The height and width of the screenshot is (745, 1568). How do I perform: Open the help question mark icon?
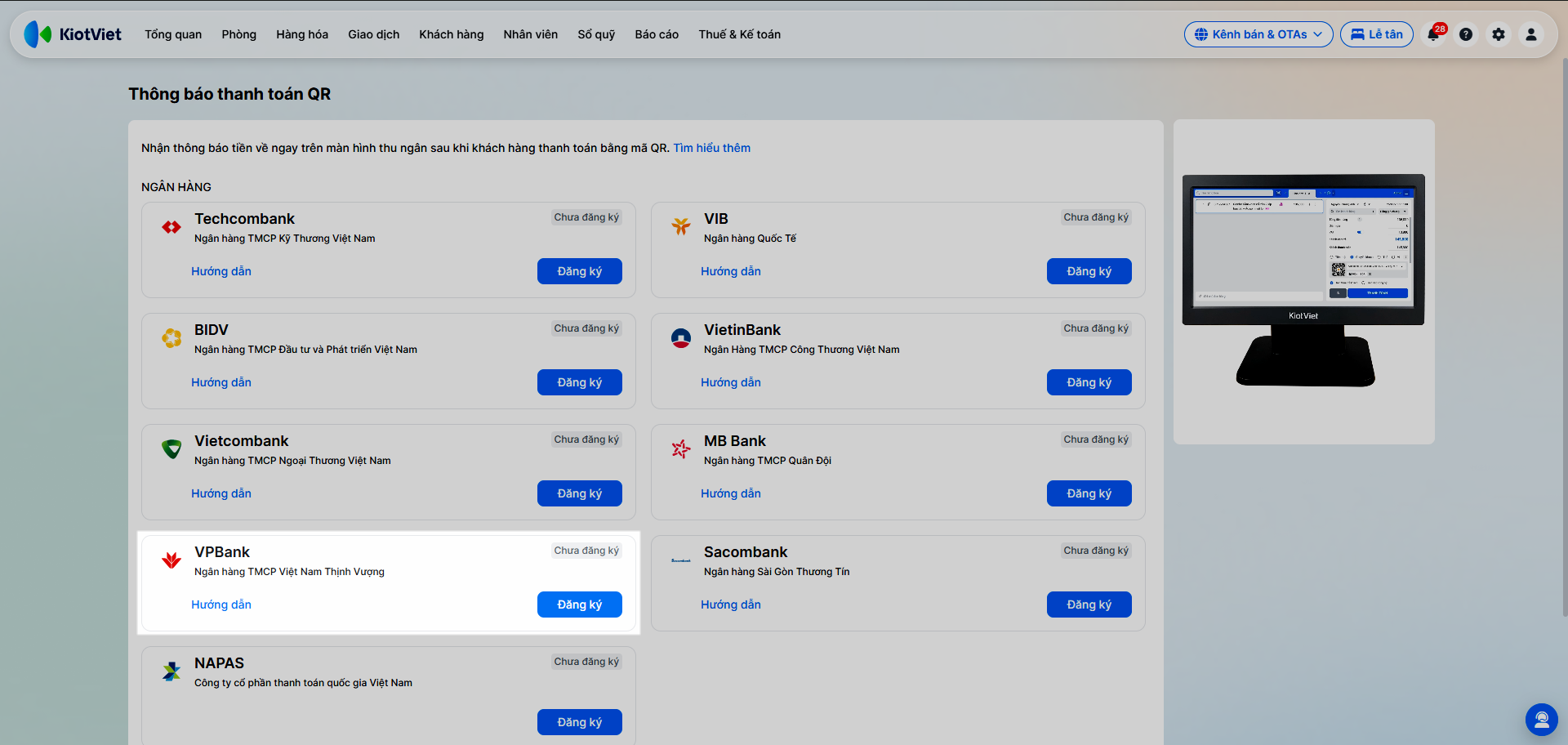click(1466, 34)
